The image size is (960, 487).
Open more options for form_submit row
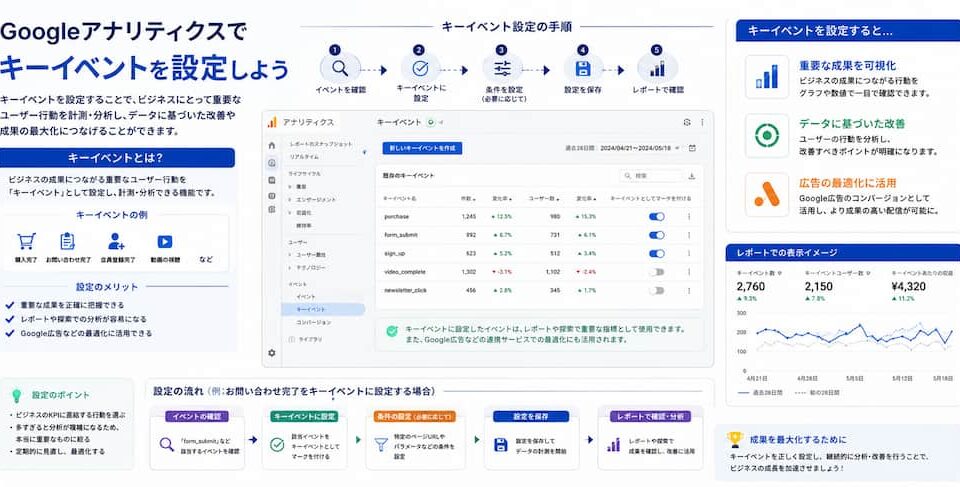pos(689,235)
